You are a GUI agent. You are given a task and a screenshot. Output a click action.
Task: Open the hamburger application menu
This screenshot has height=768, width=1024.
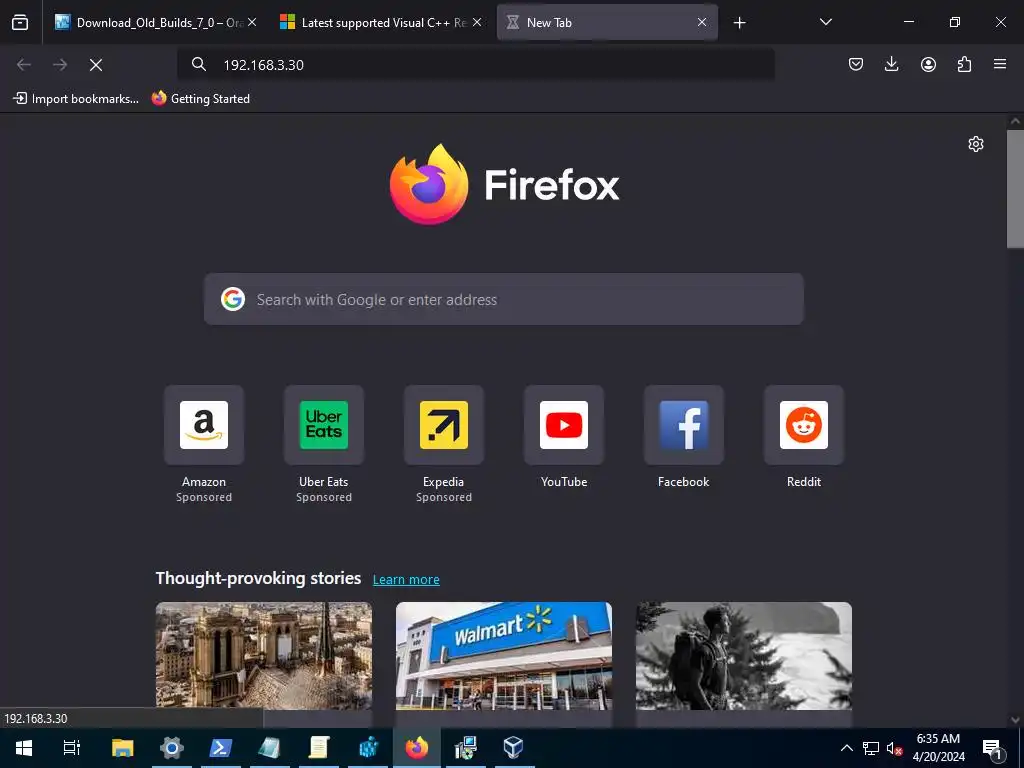coord(1000,64)
